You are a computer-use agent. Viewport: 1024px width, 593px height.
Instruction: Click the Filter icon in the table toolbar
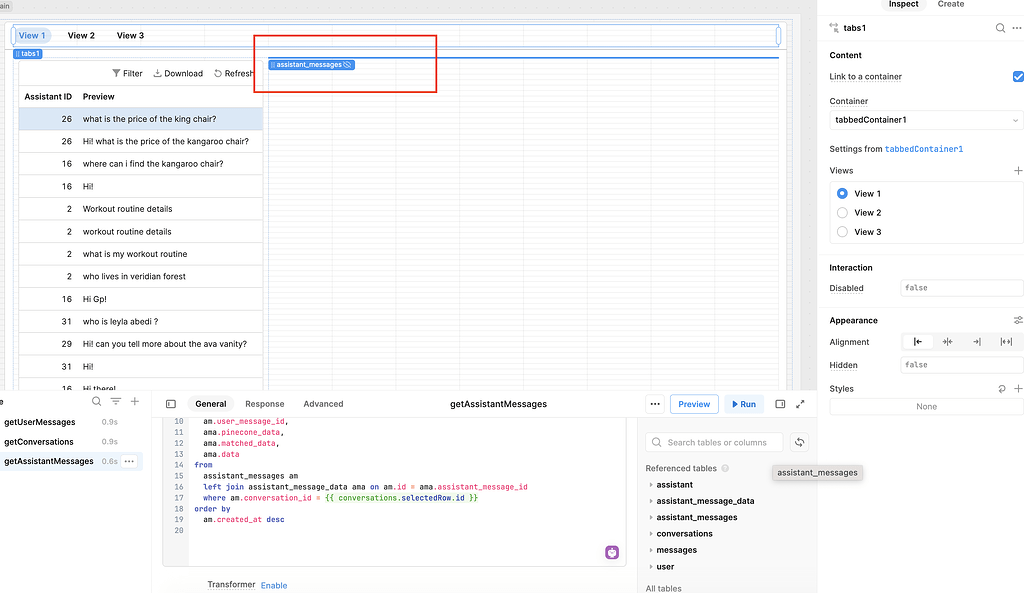tap(127, 73)
